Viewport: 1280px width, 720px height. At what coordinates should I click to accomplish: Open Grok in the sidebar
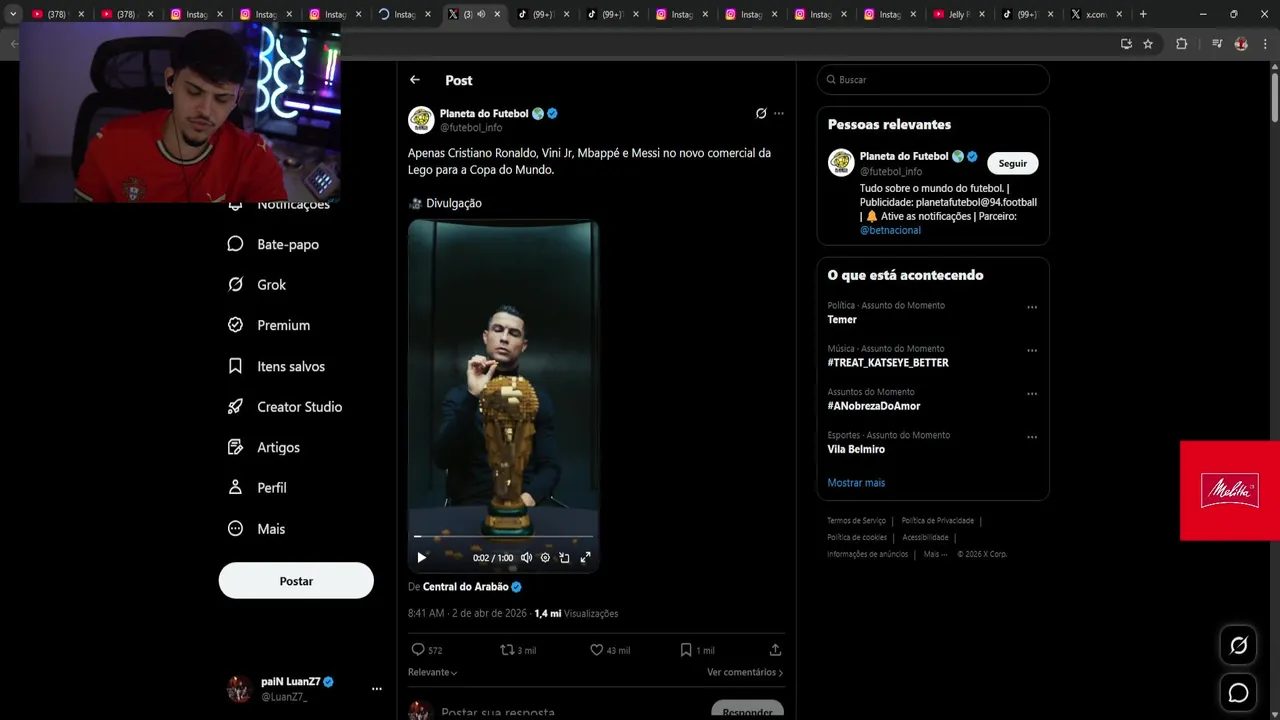click(257, 285)
